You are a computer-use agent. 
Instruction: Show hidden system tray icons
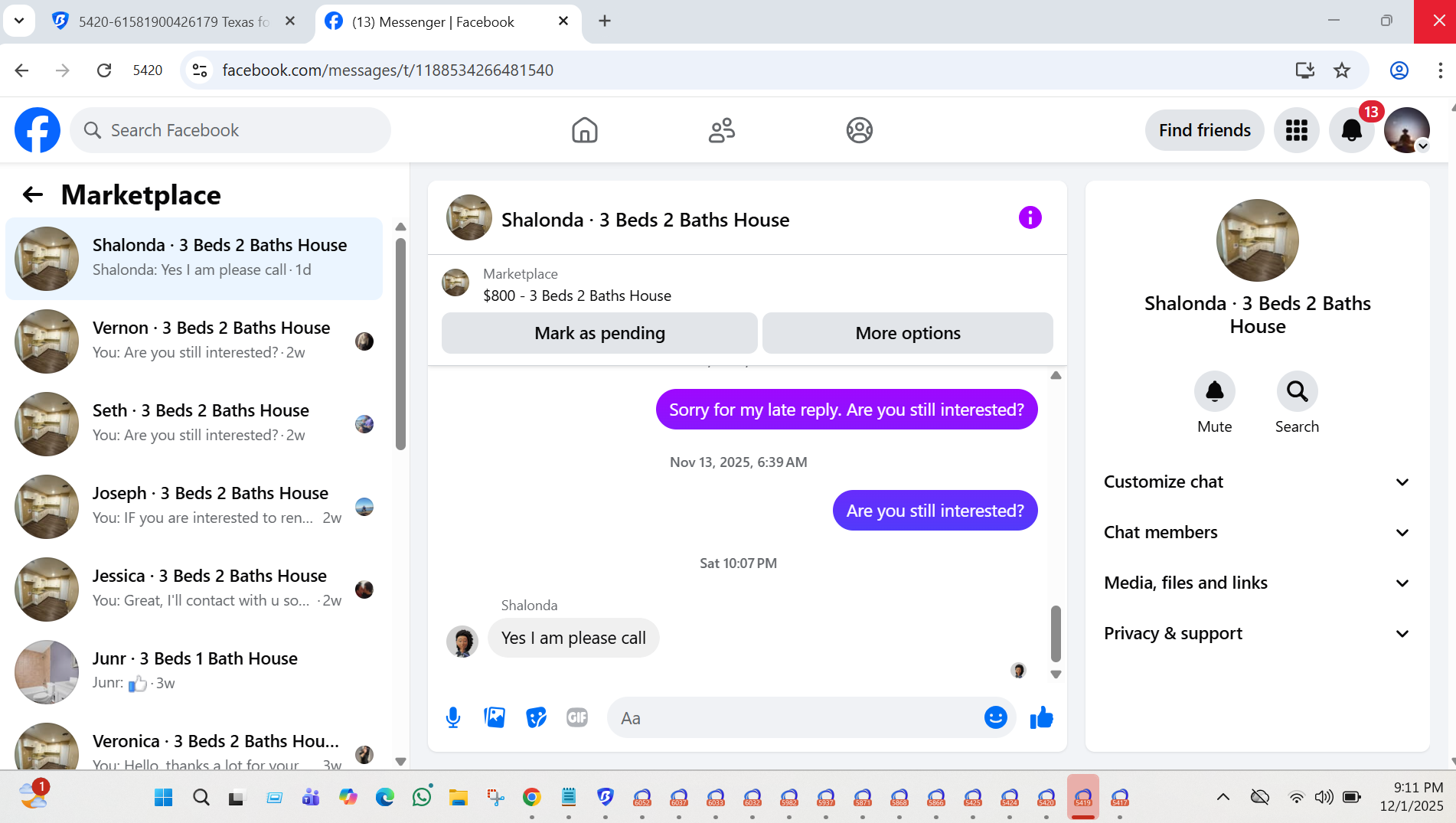point(1223,797)
